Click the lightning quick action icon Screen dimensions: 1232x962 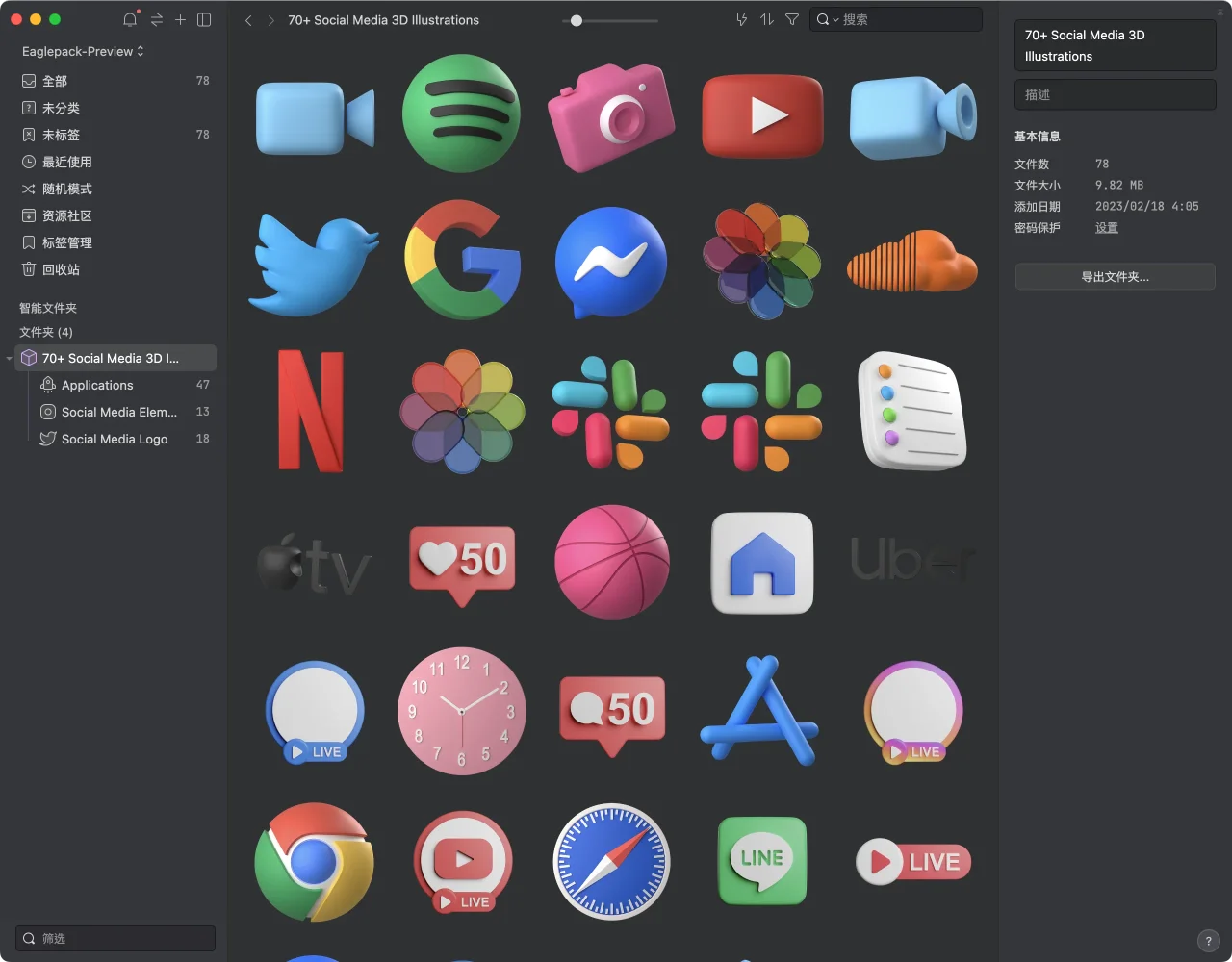coord(741,19)
